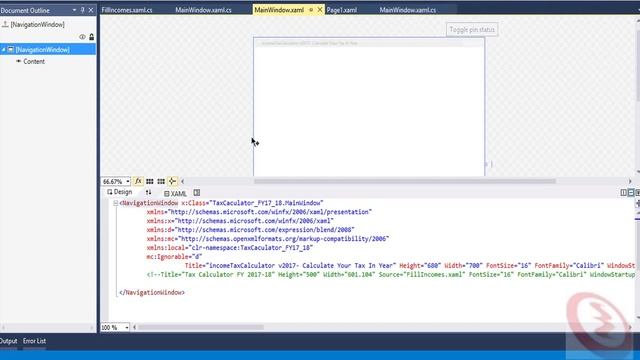
Task: Click the commented-out Title line in XAML
Action: coord(391,275)
